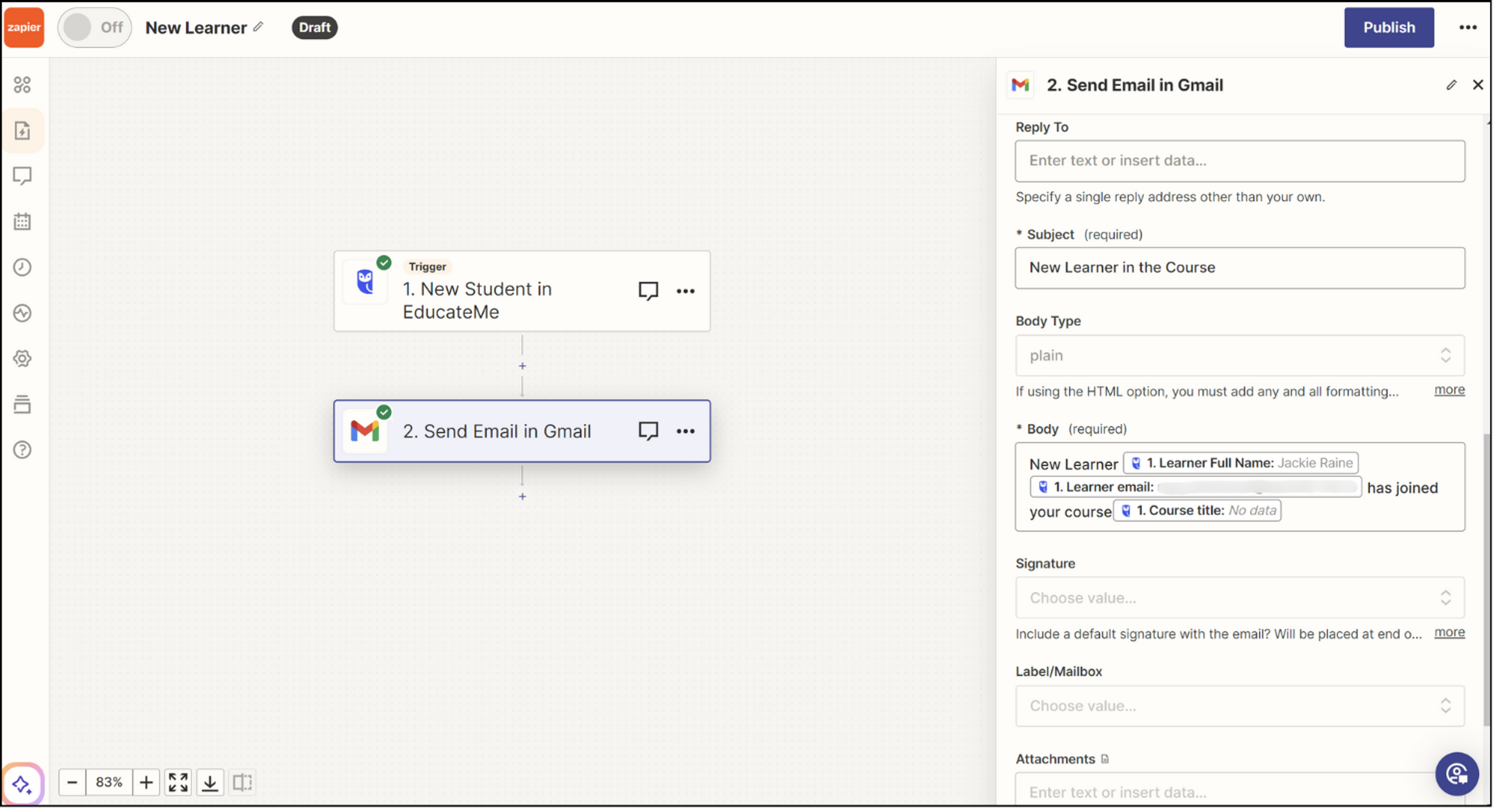Viewport: 1494px width, 812px height.
Task: Open the Label/Mailbox dropdown
Action: pyautogui.click(x=1240, y=705)
